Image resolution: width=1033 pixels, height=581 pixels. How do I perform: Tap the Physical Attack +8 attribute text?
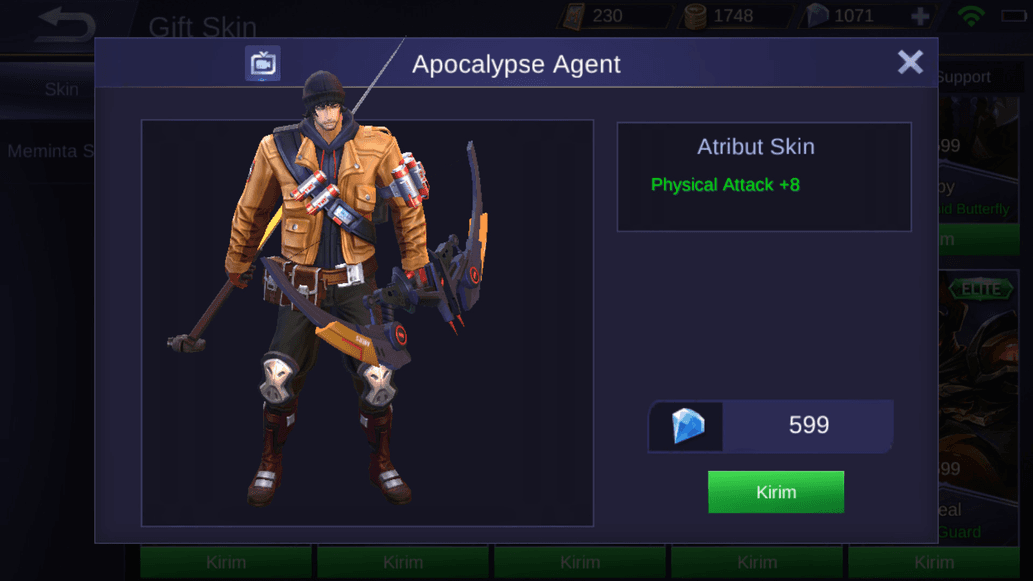(x=725, y=185)
